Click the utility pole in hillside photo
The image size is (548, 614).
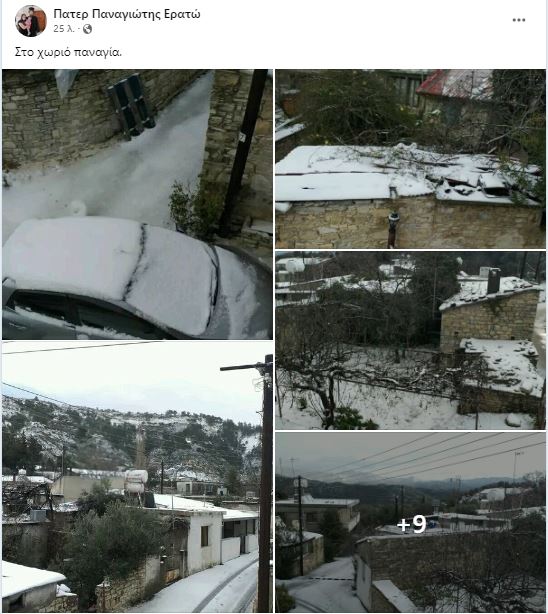coord(266,484)
